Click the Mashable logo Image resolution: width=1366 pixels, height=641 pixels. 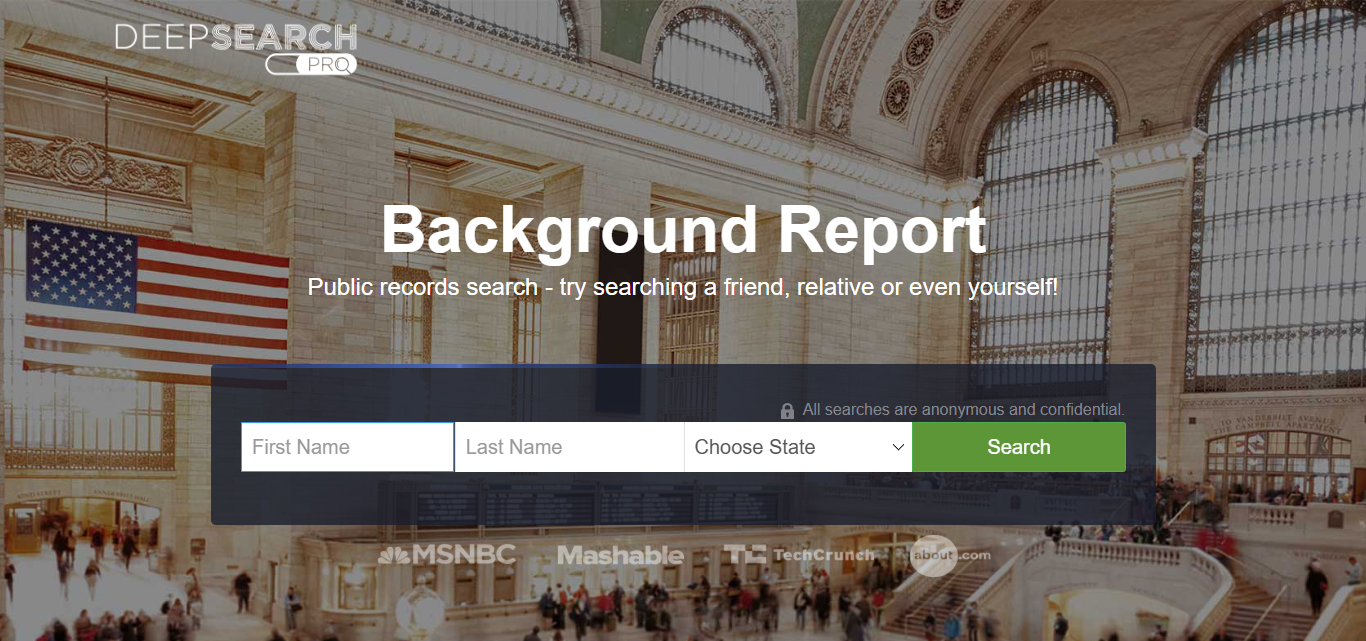tap(620, 555)
